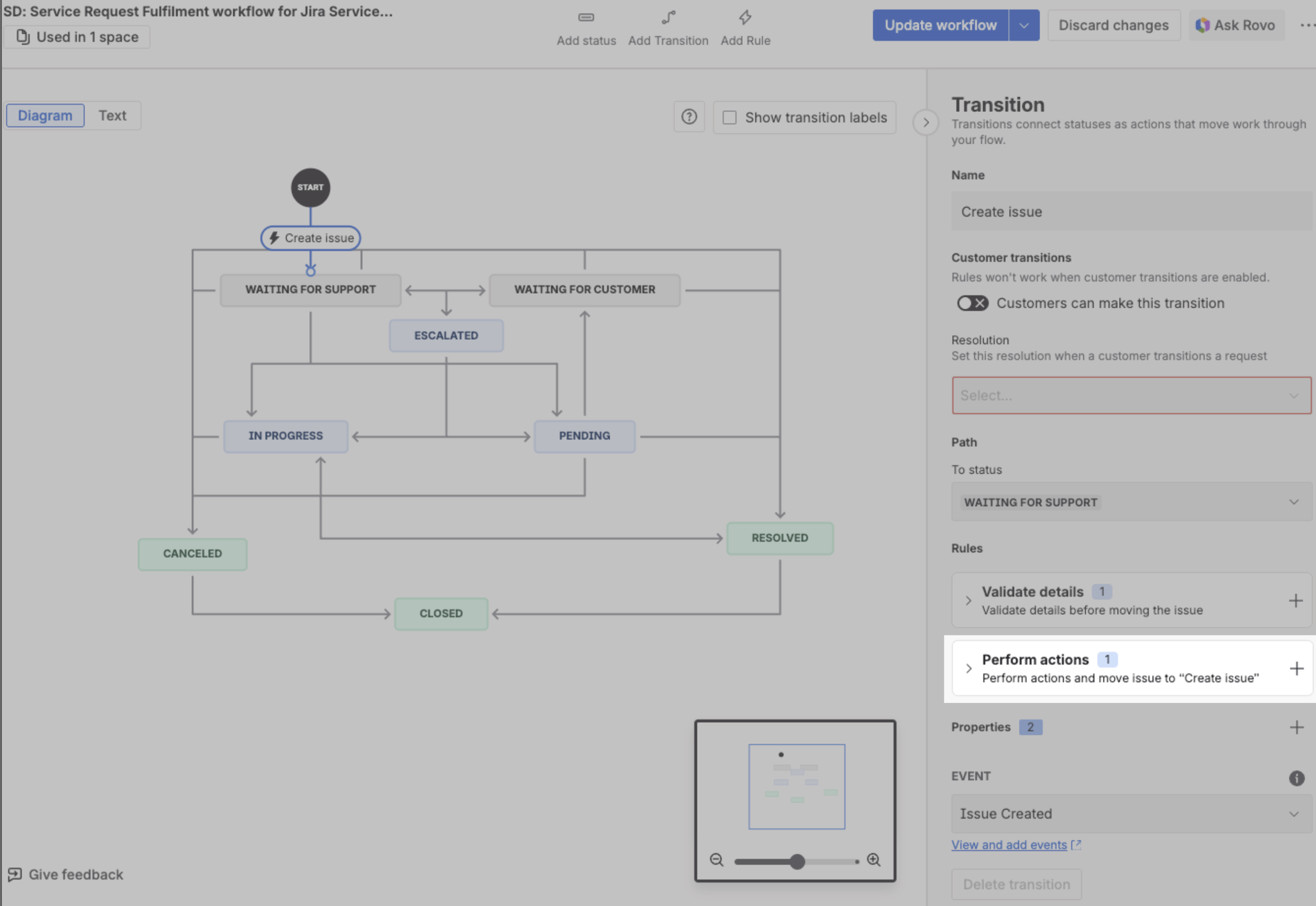Switch to the Diagram tab
1316x906 pixels.
pos(46,115)
